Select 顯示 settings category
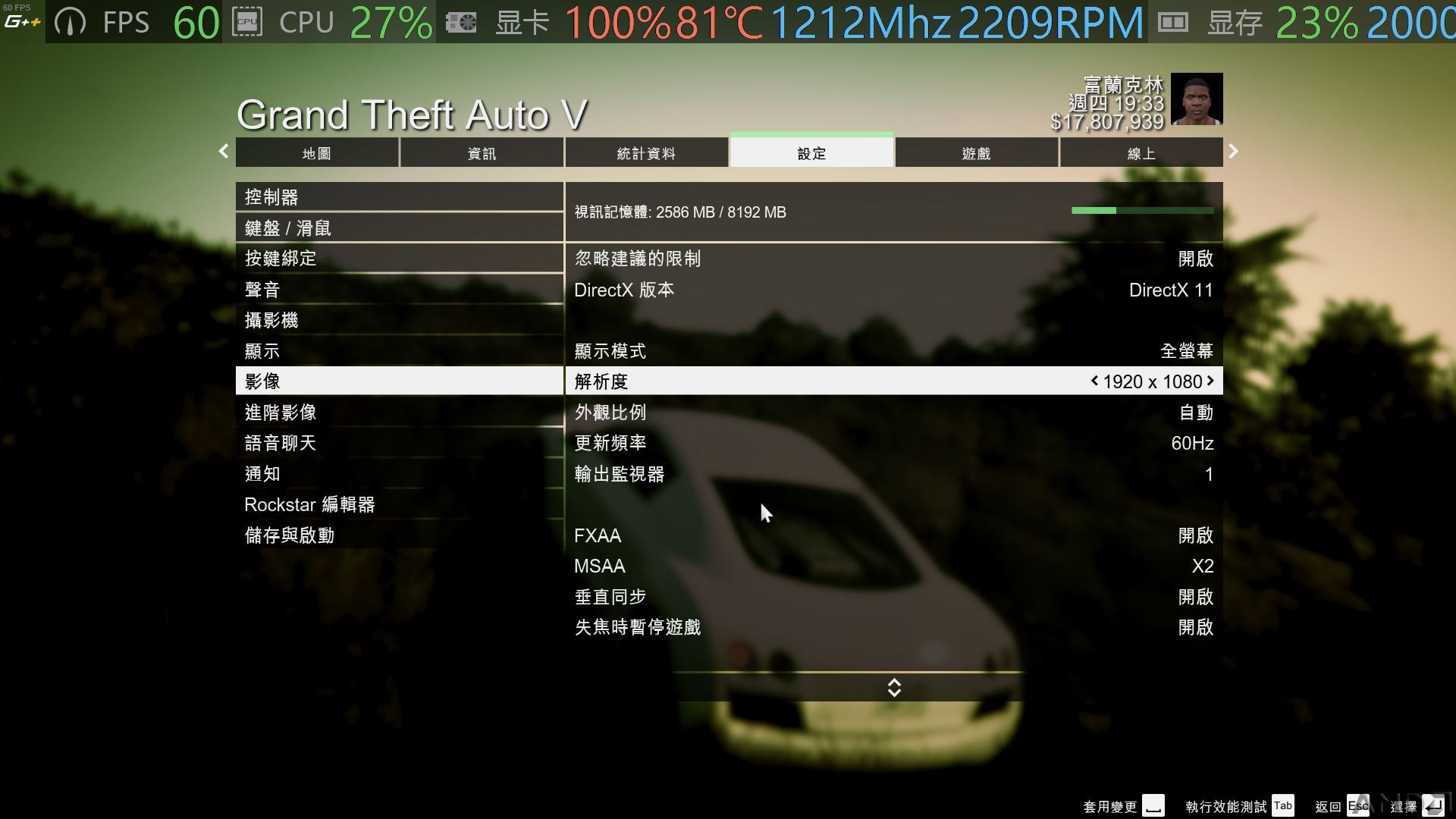1456x819 pixels. coord(400,350)
